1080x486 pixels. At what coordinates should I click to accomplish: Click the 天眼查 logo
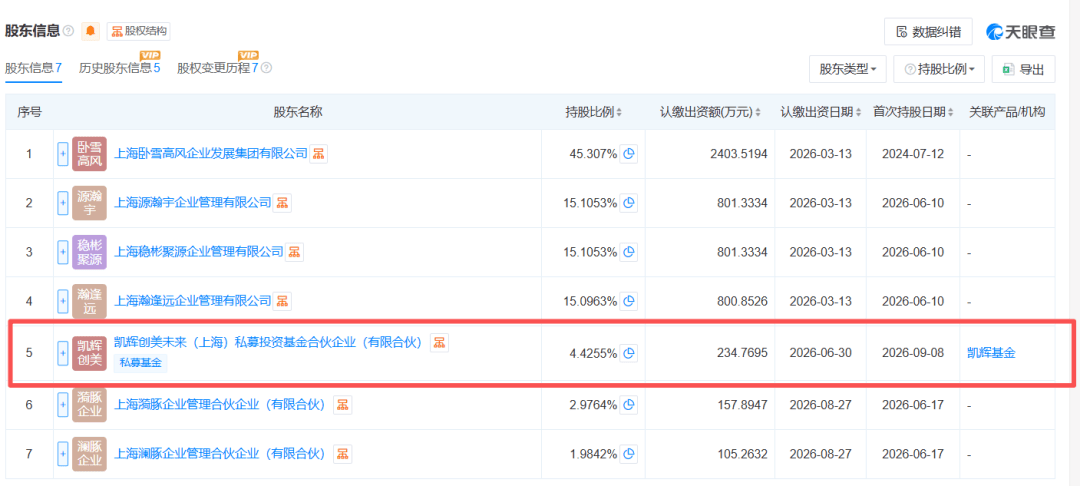pos(1021,32)
